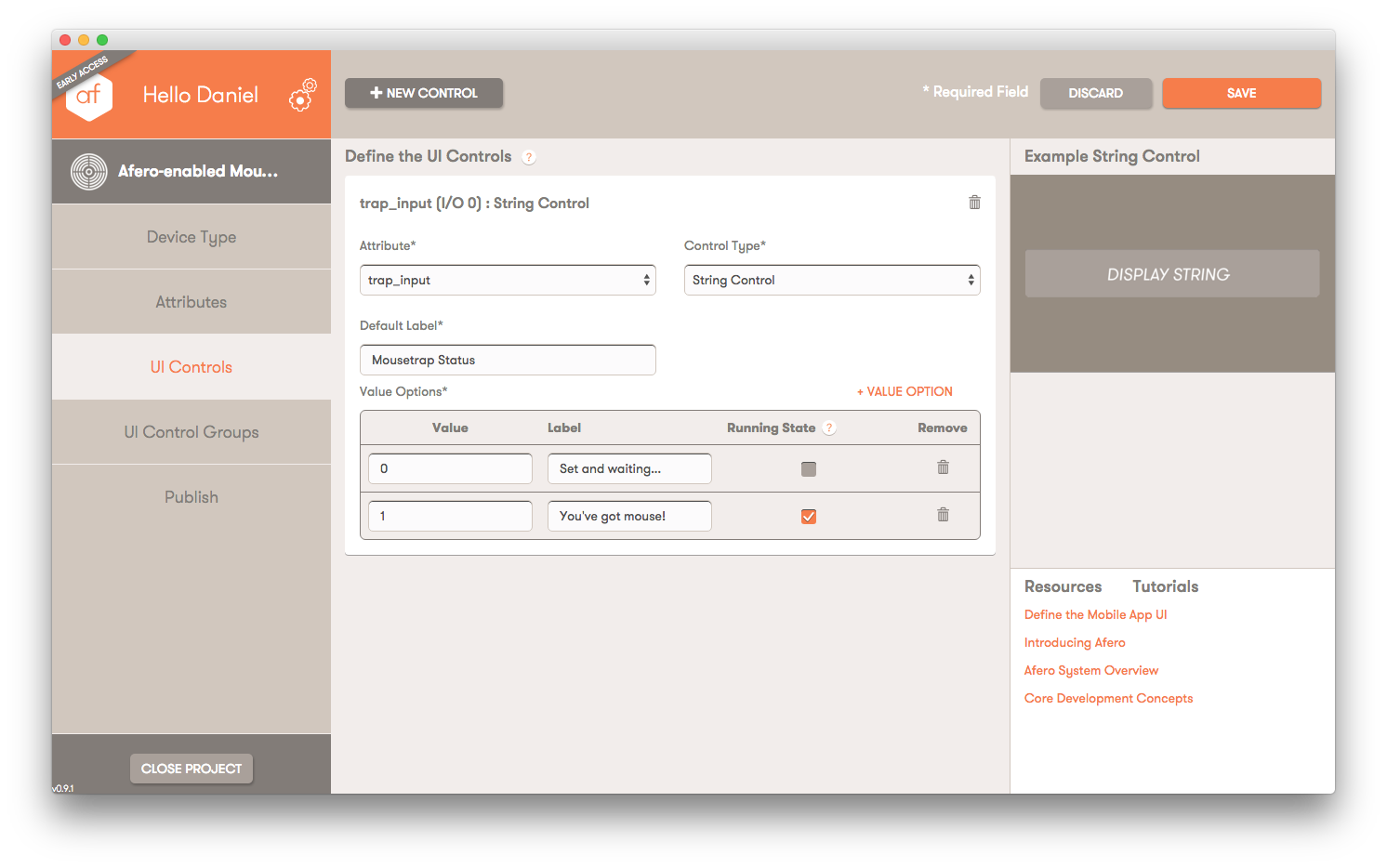Image resolution: width=1387 pixels, height=868 pixels.
Task: Open the Control Type String Control dropdown
Action: click(832, 280)
